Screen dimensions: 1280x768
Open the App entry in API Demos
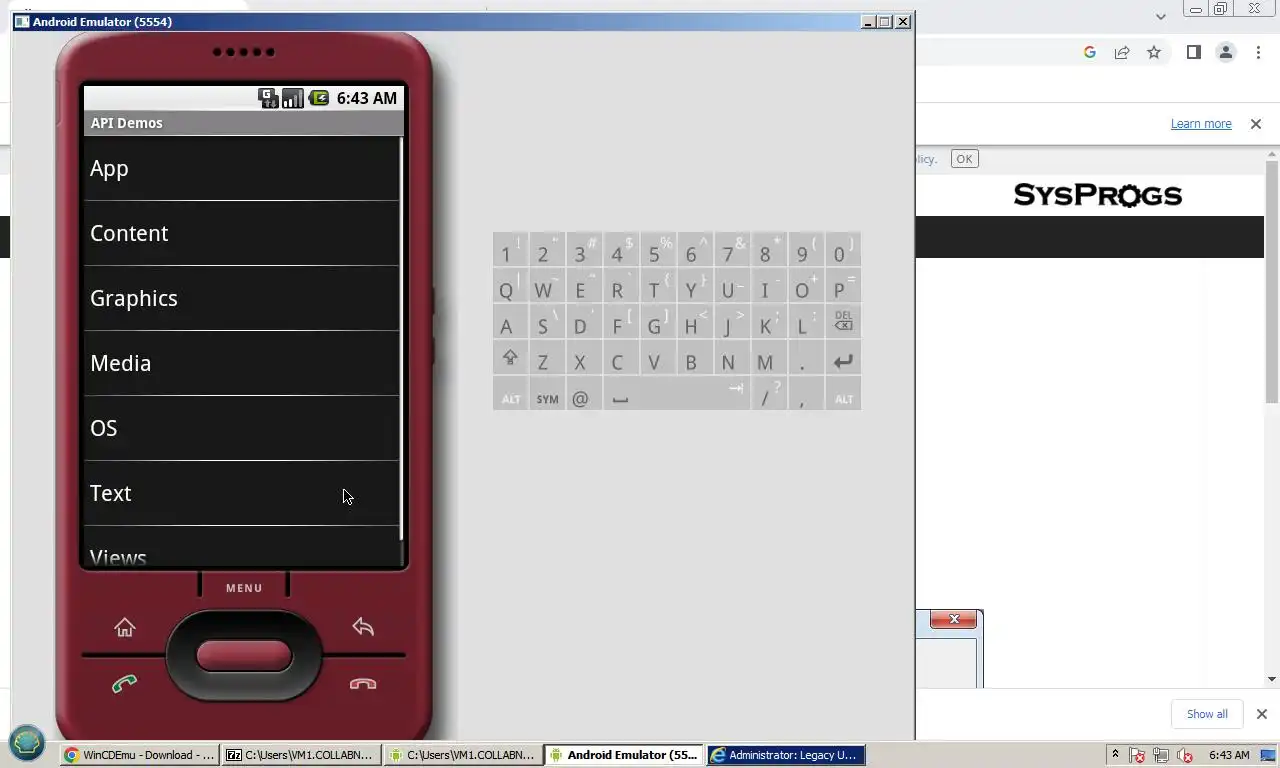tap(241, 168)
